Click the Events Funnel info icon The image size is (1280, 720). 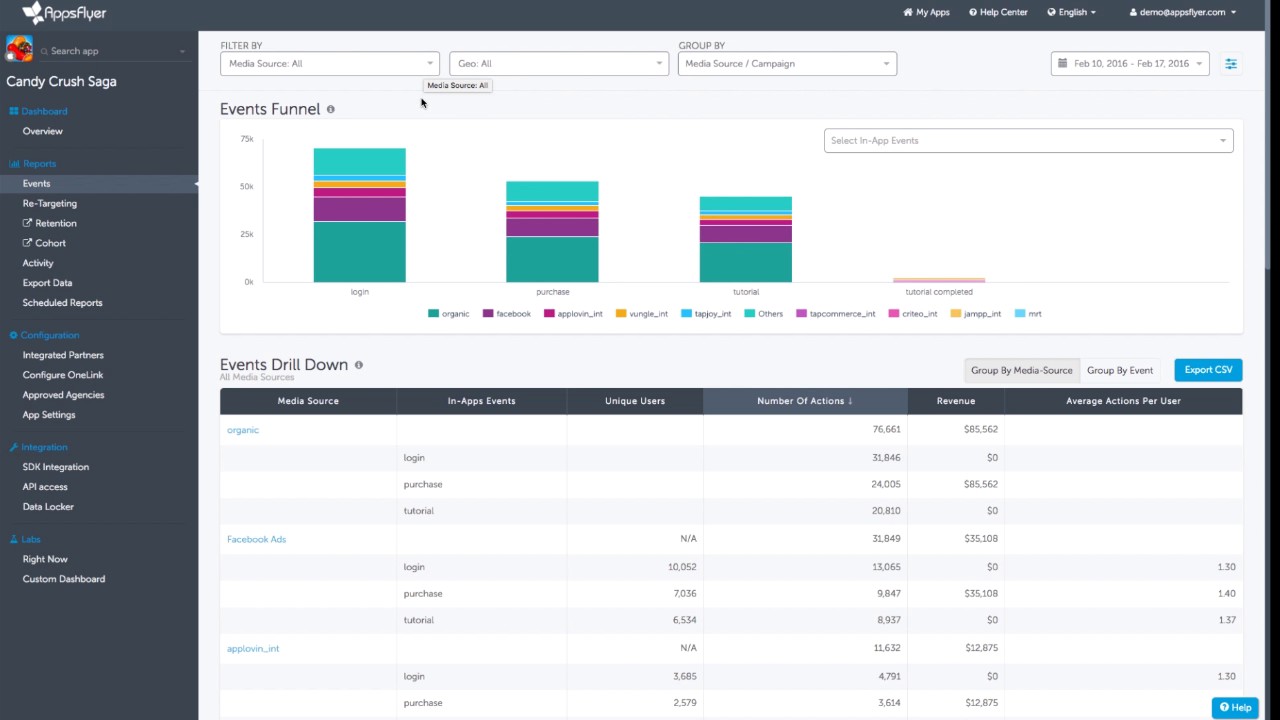point(330,109)
